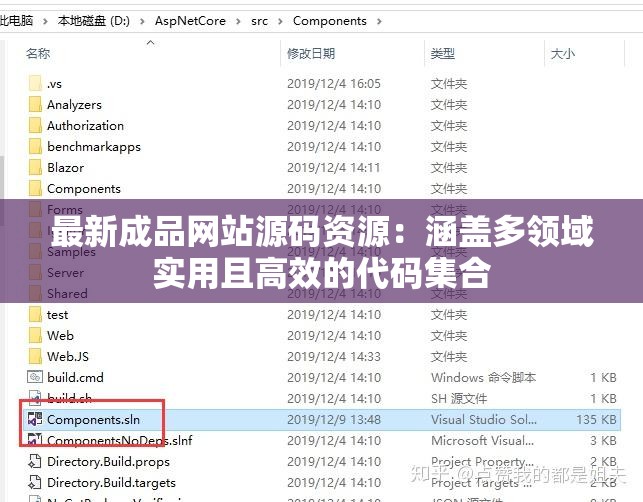The image size is (643, 502).
Task: Navigate to AspNetCore in address bar
Action: (x=190, y=21)
